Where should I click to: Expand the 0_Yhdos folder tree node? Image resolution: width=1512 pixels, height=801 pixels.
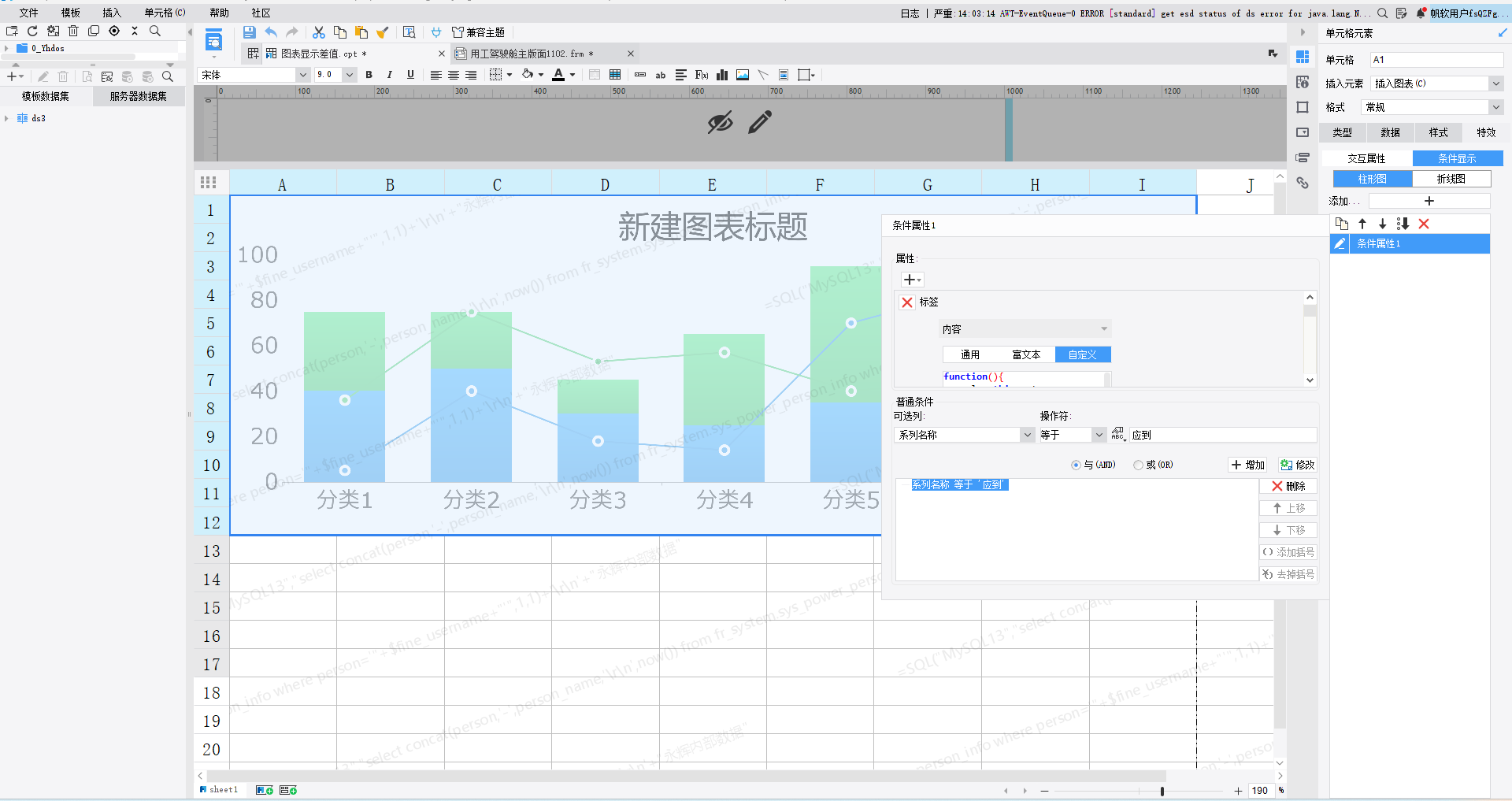[x=6, y=48]
